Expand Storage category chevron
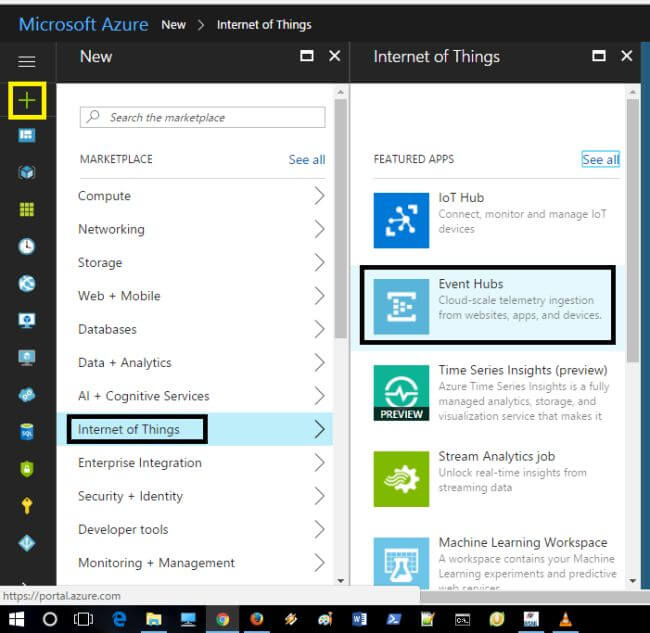Screen dimensions: 650x633 pyautogui.click(x=319, y=262)
